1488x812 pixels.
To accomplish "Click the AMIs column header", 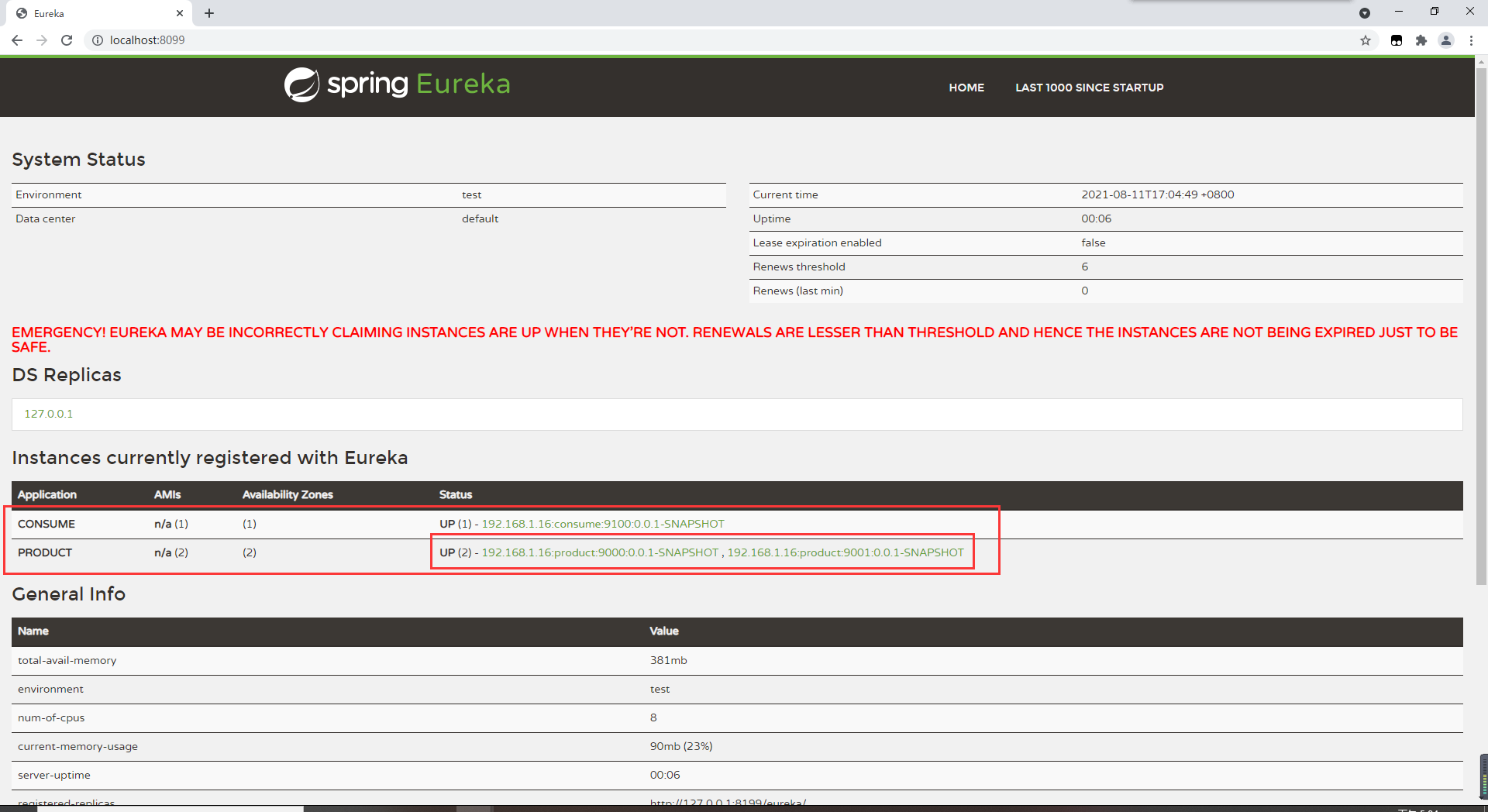I will click(167, 494).
